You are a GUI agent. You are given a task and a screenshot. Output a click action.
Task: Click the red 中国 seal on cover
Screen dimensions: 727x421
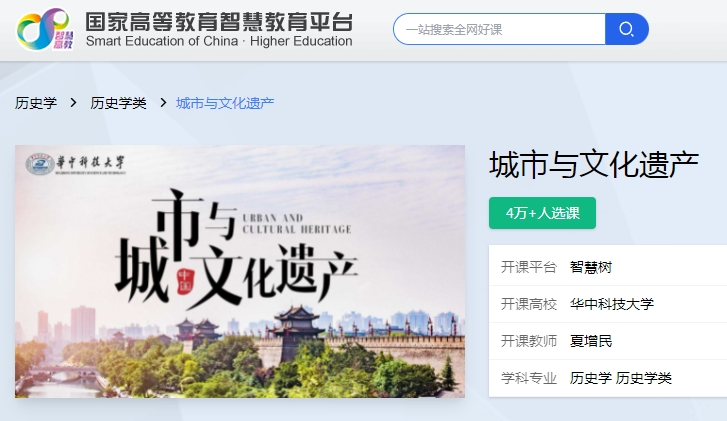click(x=185, y=281)
